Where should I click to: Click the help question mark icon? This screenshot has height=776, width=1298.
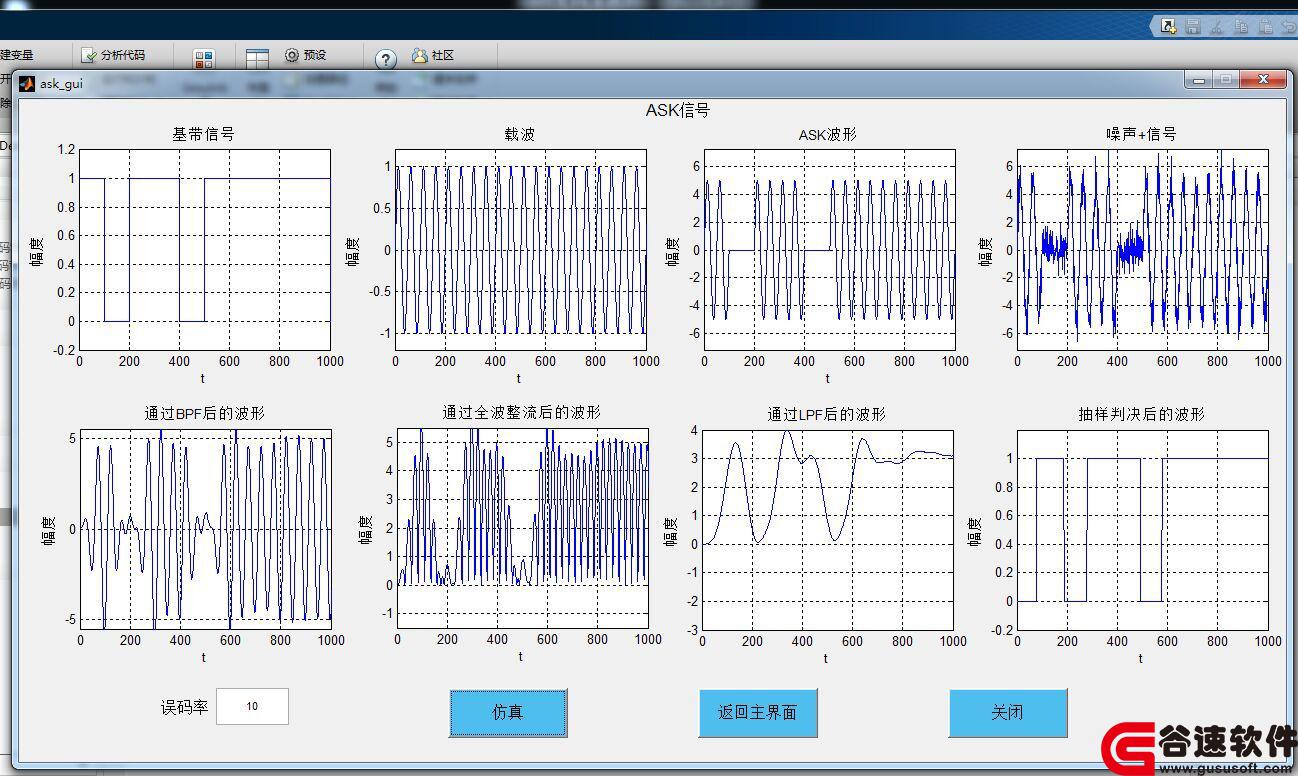386,60
